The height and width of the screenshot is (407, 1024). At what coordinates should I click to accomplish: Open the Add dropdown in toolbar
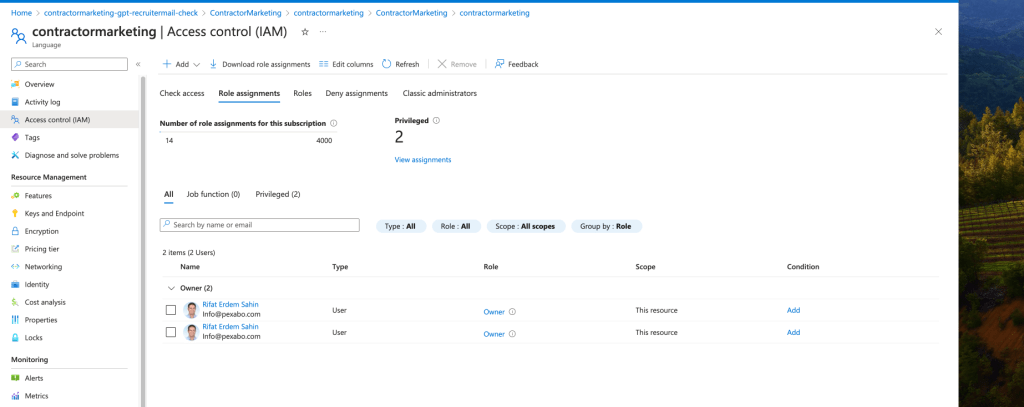(181, 64)
